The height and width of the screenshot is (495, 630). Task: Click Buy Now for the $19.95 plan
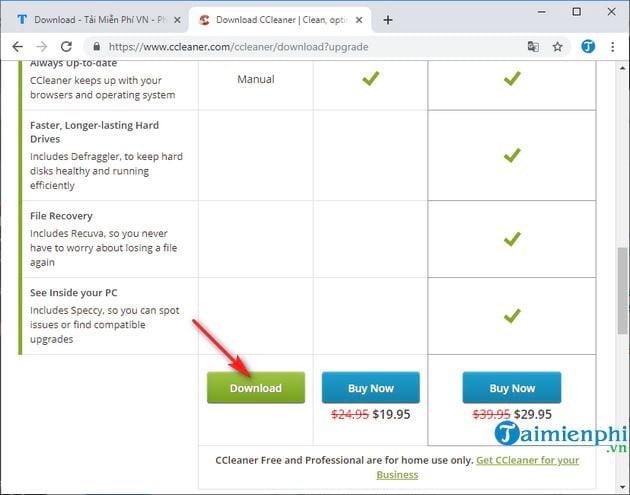371,388
